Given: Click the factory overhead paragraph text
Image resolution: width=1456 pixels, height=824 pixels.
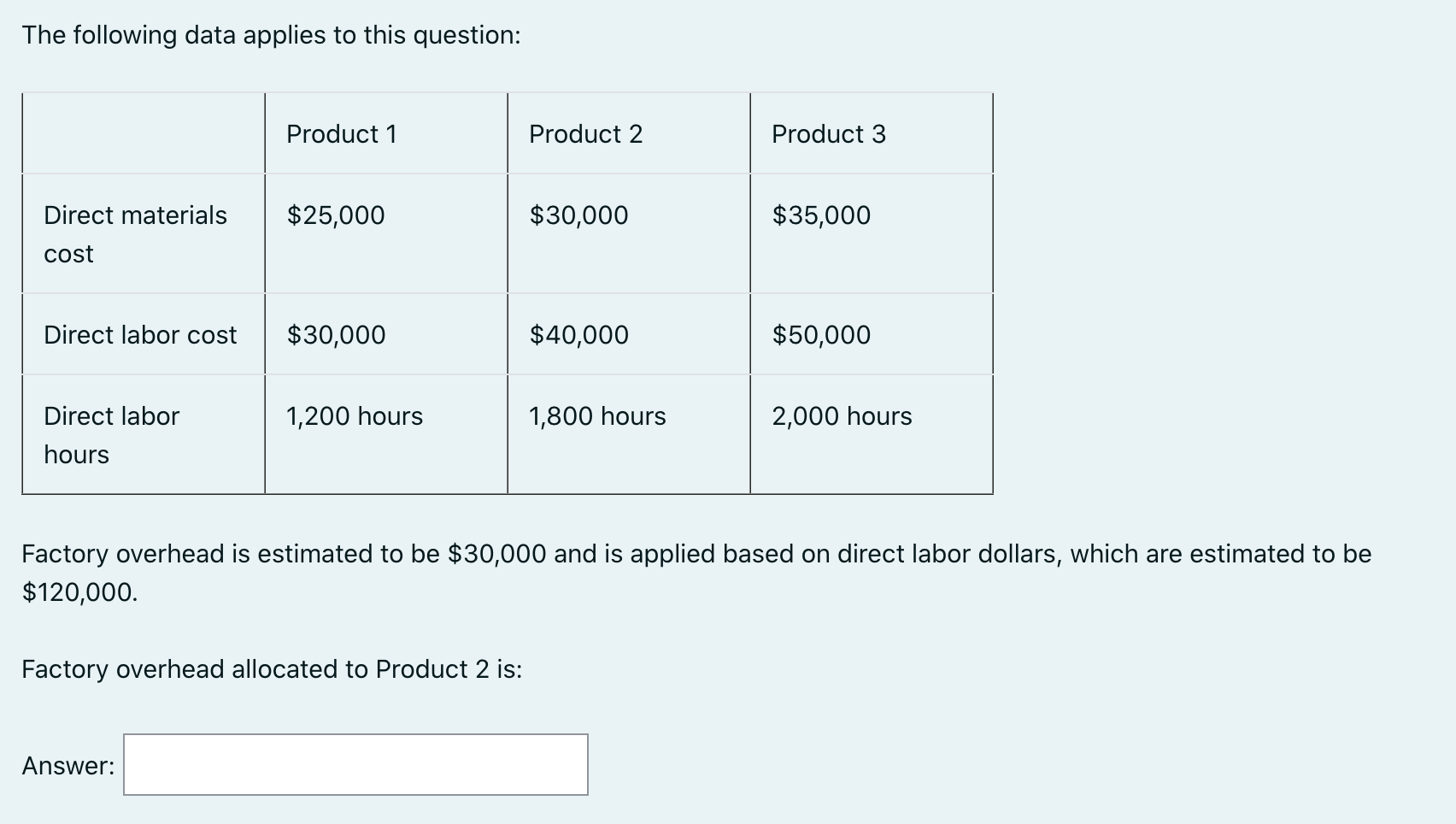Looking at the screenshot, I should pyautogui.click(x=696, y=553).
